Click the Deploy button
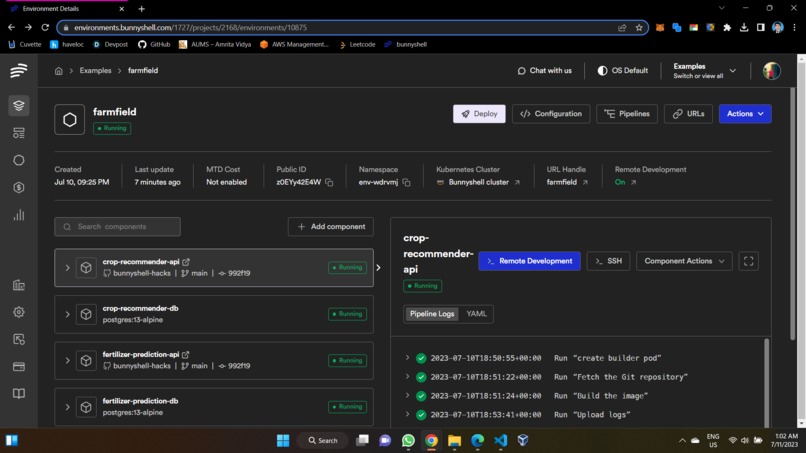The width and height of the screenshot is (806, 453). [479, 114]
